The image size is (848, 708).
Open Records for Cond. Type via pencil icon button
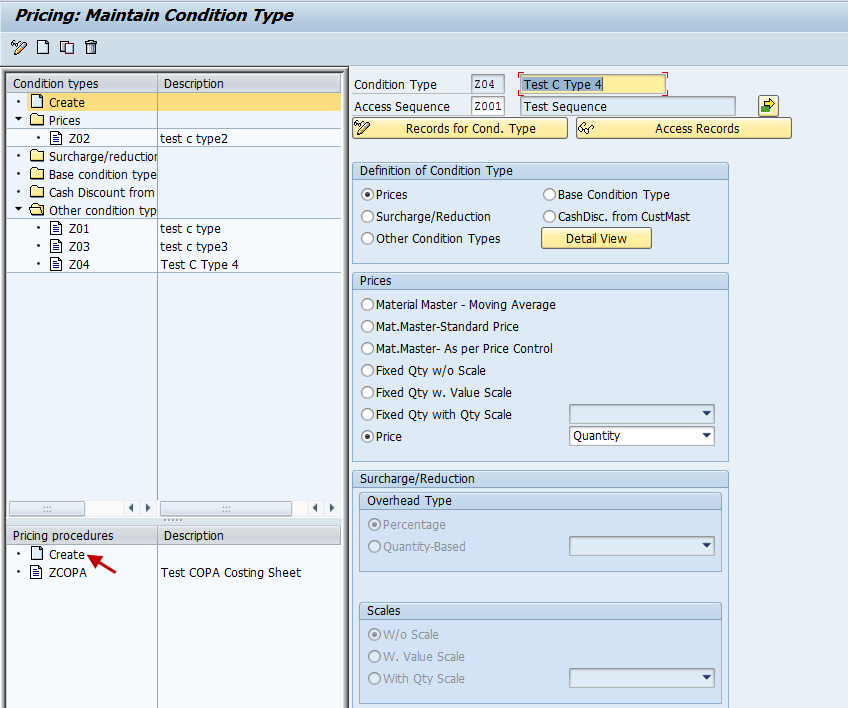tap(365, 128)
